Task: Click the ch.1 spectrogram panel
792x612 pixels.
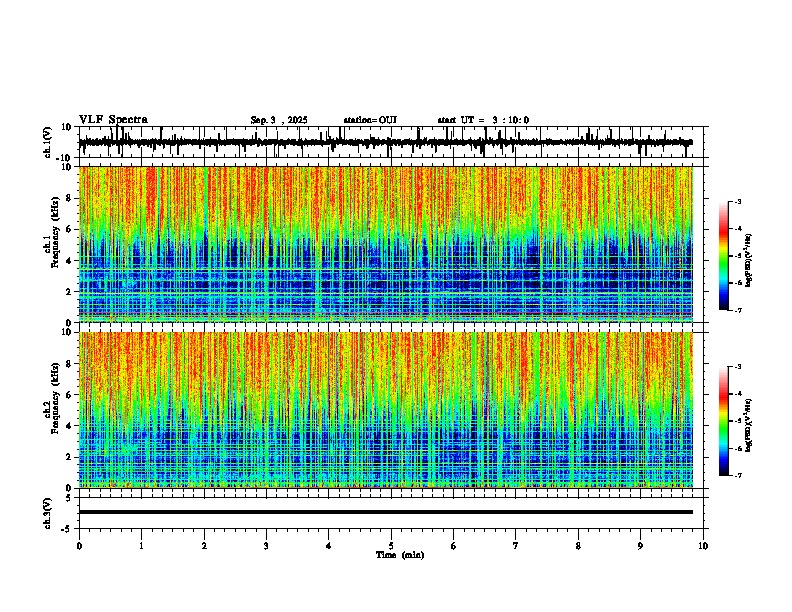Action: [386, 244]
